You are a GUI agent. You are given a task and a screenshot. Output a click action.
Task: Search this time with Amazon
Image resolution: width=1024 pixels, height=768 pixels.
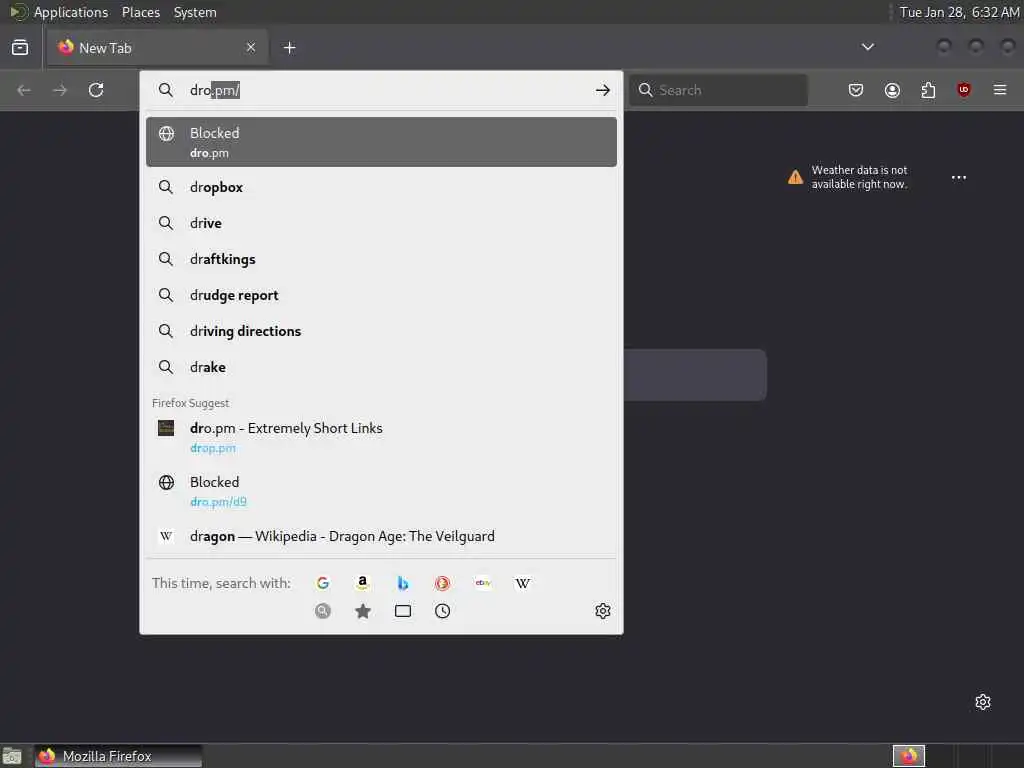point(362,583)
